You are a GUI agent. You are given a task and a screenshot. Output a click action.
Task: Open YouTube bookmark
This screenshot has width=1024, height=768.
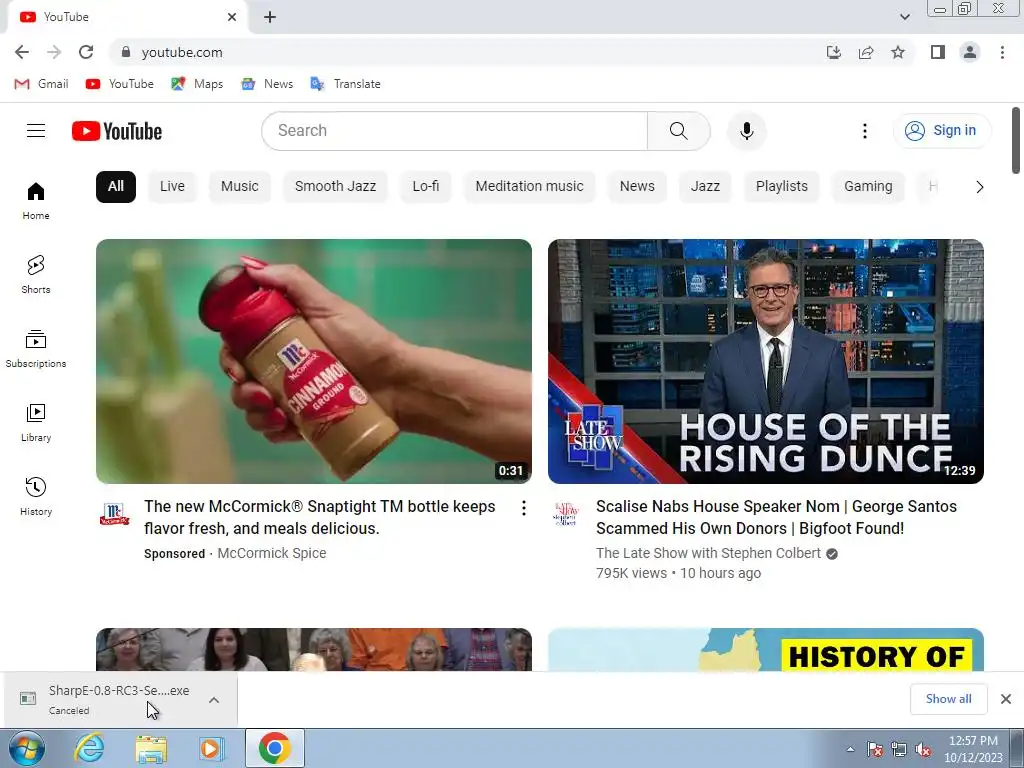(x=120, y=84)
